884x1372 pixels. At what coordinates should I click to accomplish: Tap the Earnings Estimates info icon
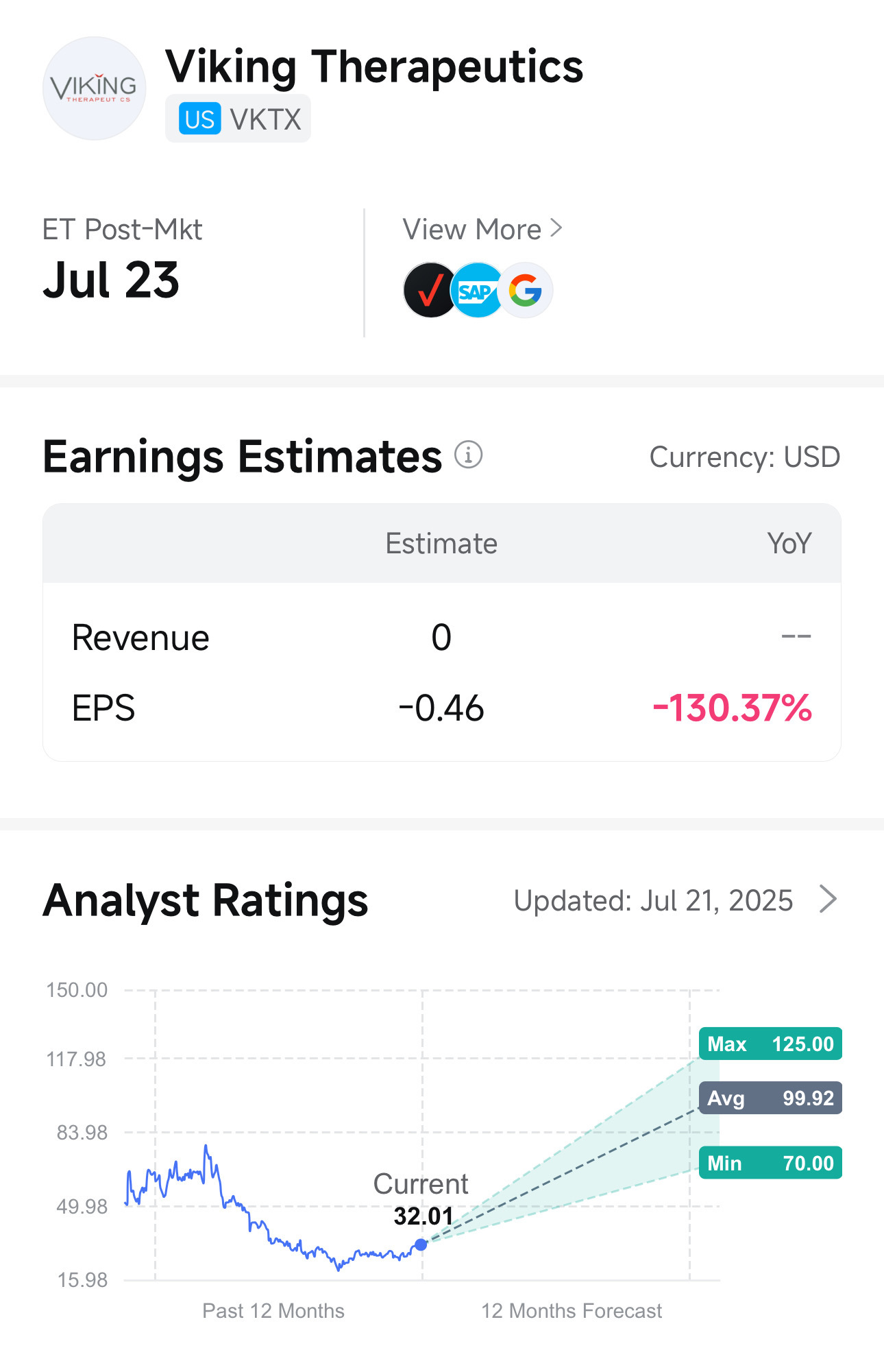coord(469,455)
